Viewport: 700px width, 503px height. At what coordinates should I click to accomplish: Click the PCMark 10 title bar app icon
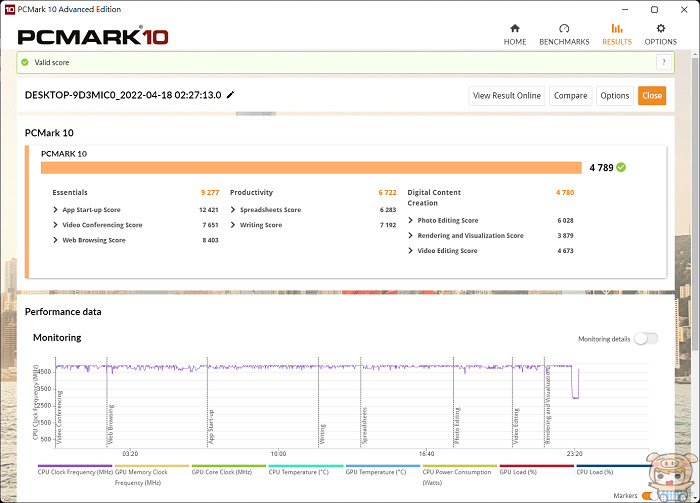pyautogui.click(x=9, y=9)
